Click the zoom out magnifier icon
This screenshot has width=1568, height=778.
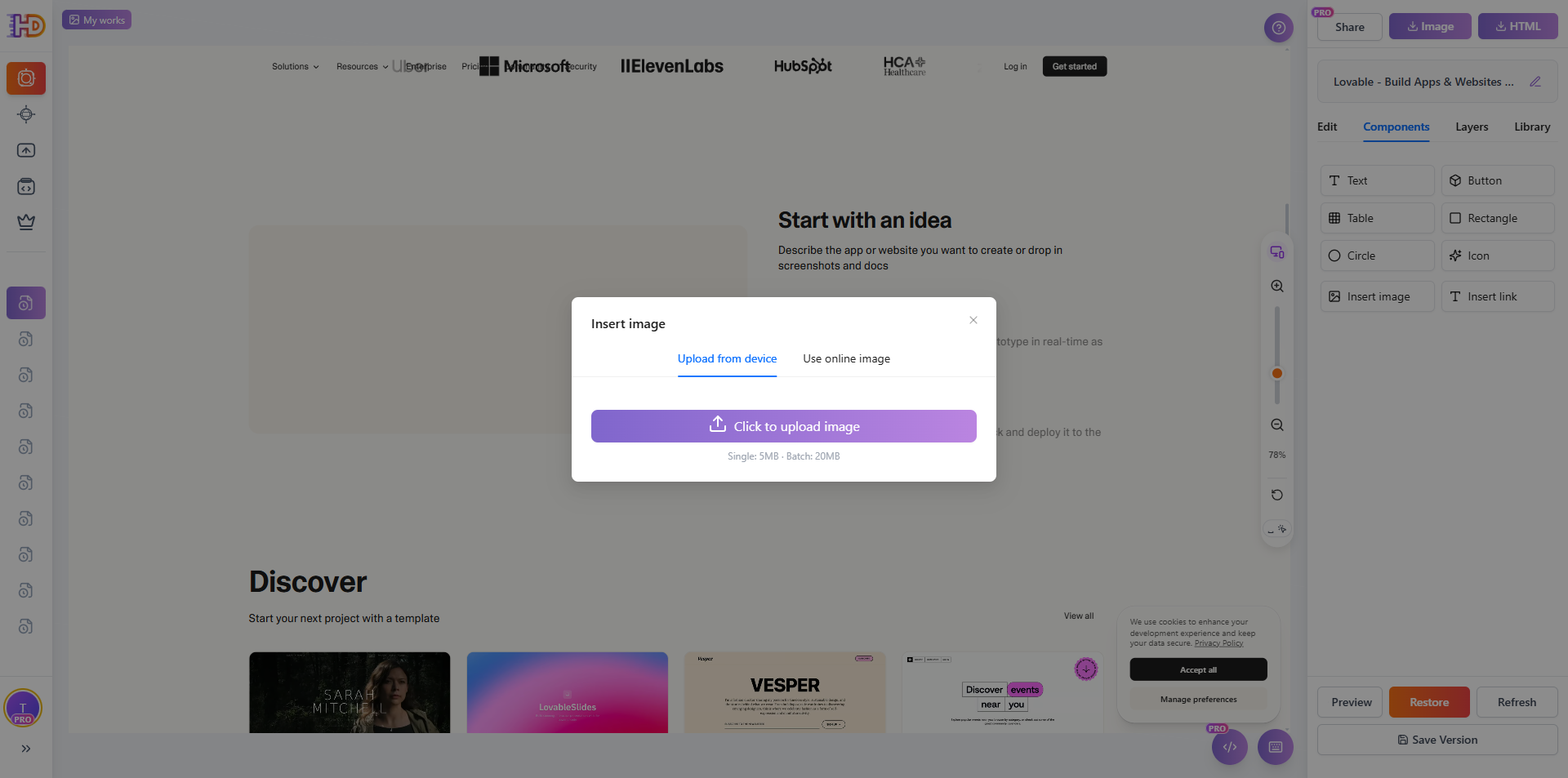pos(1277,425)
